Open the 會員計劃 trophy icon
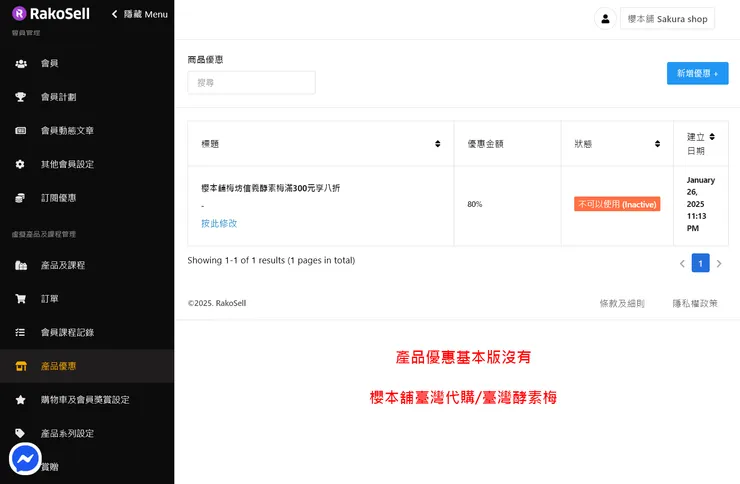Screen dimensions: 740x484 click(20, 97)
